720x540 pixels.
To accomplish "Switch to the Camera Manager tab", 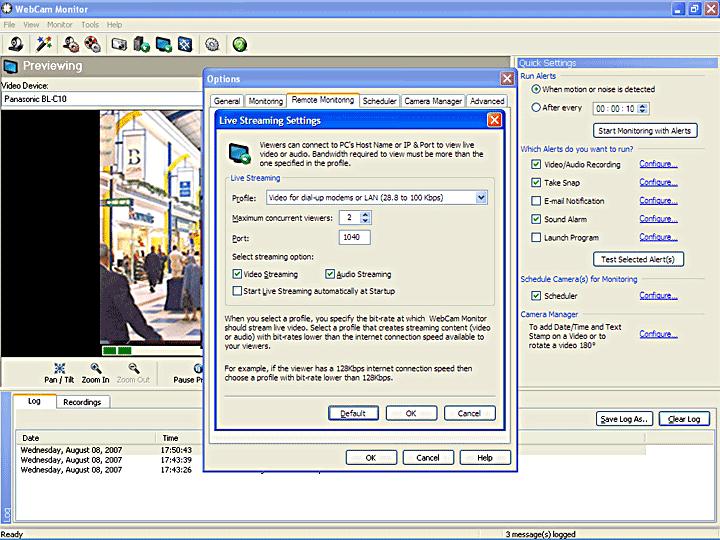I will 433,101.
